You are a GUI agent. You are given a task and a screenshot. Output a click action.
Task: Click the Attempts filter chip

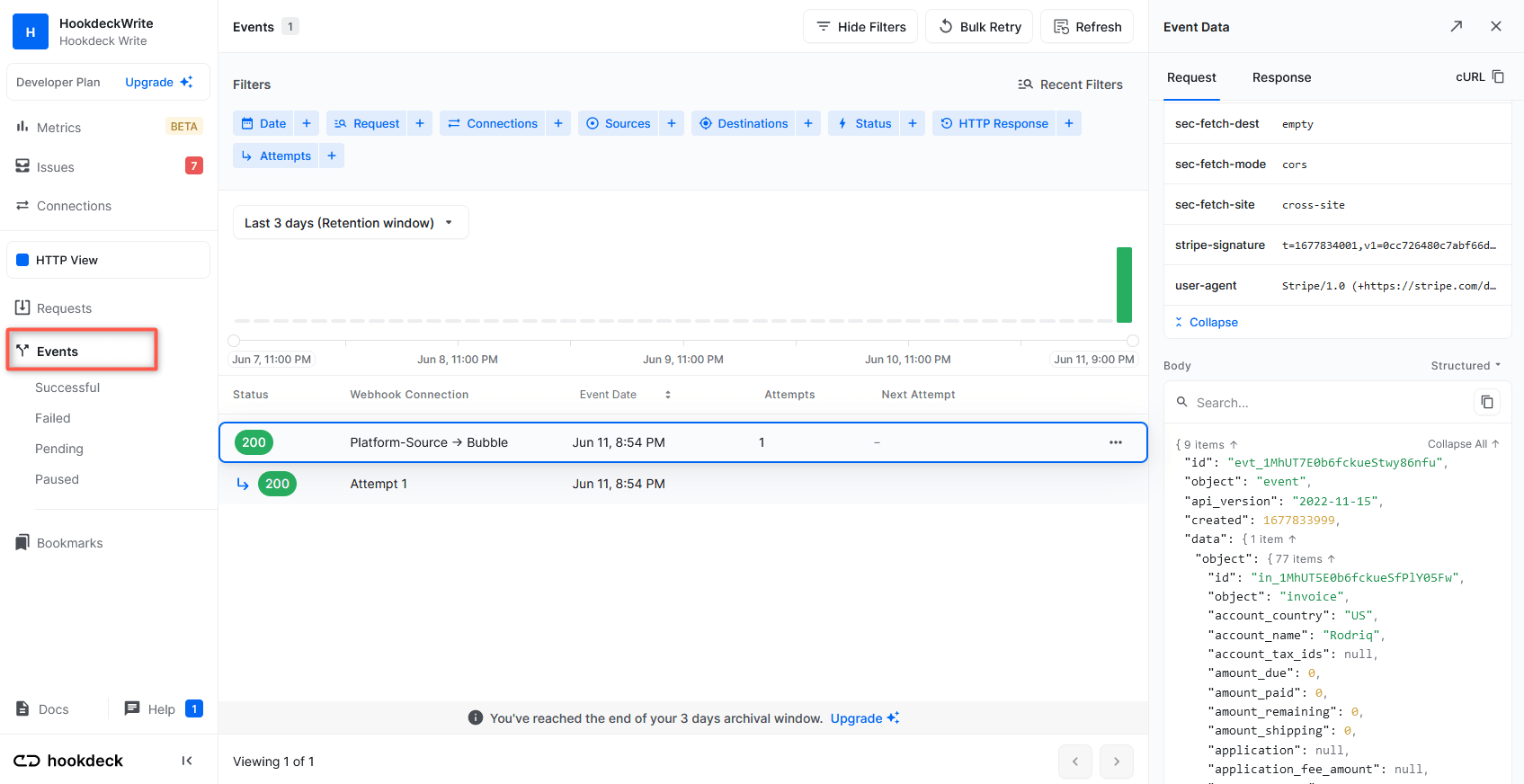(x=276, y=156)
